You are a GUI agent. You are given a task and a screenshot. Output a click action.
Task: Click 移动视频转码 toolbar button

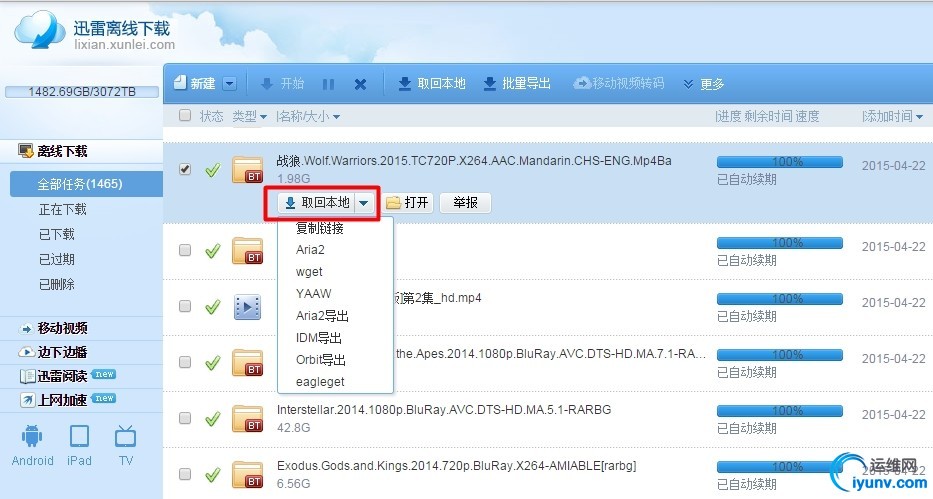[619, 83]
